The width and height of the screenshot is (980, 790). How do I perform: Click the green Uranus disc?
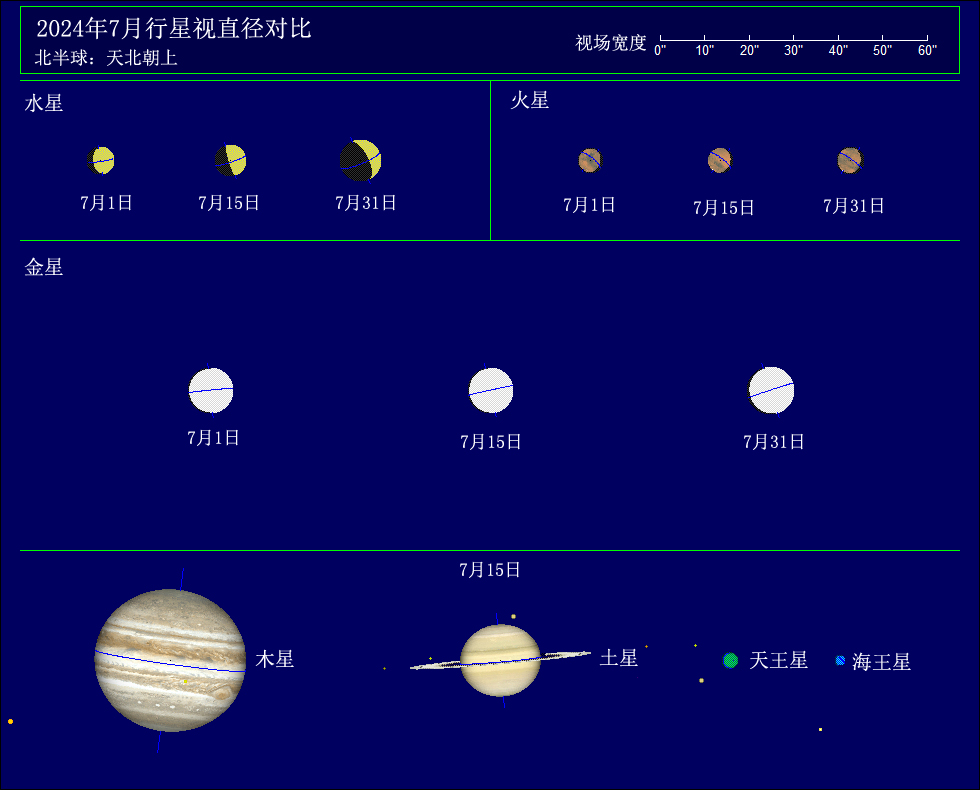(731, 661)
